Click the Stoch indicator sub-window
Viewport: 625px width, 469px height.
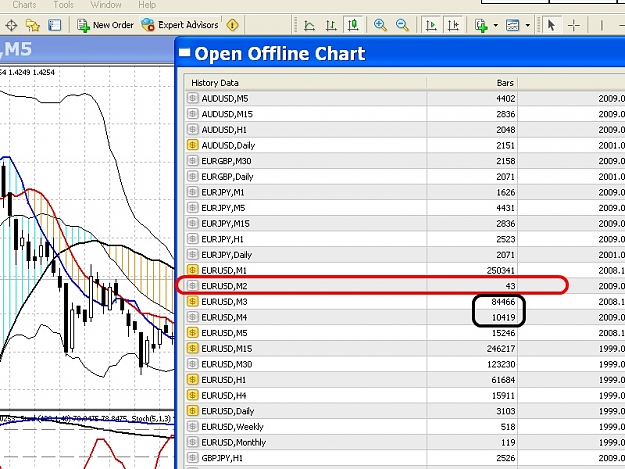pos(87,440)
